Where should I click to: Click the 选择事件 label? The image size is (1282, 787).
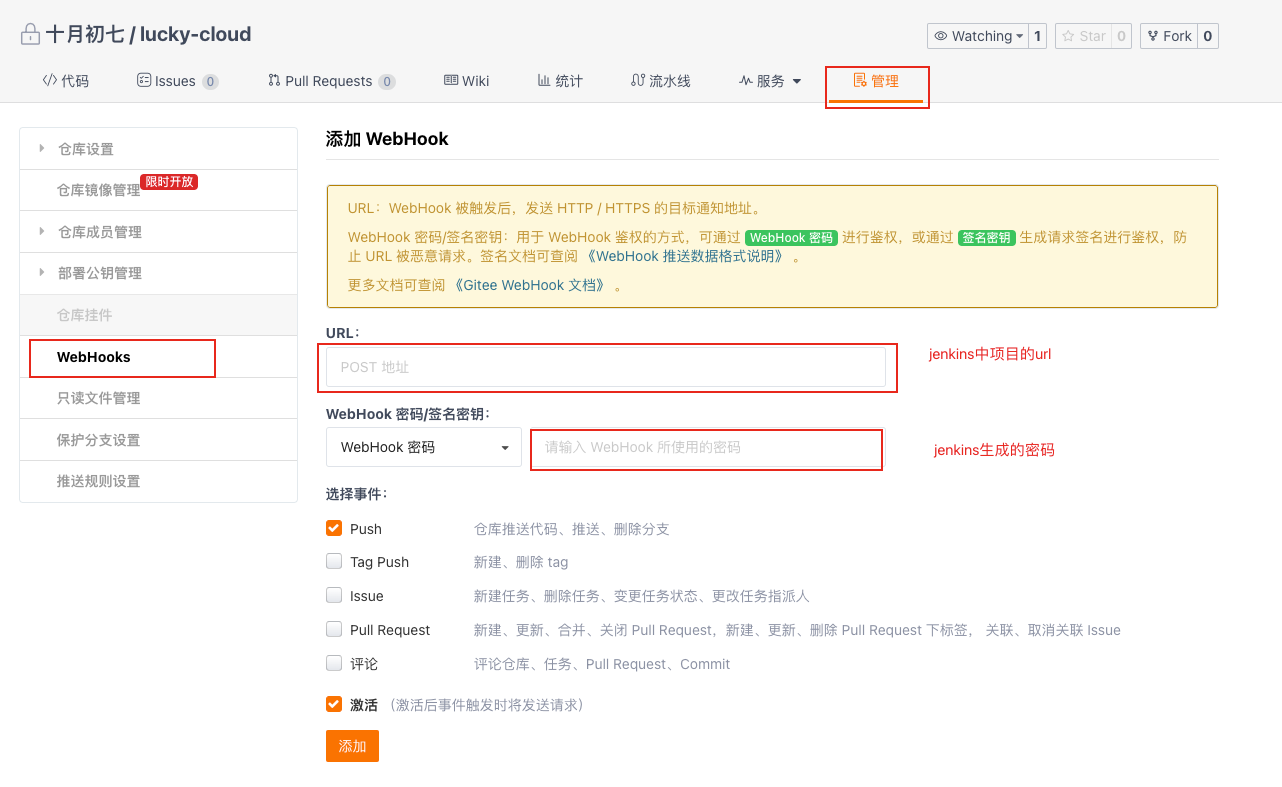click(357, 494)
